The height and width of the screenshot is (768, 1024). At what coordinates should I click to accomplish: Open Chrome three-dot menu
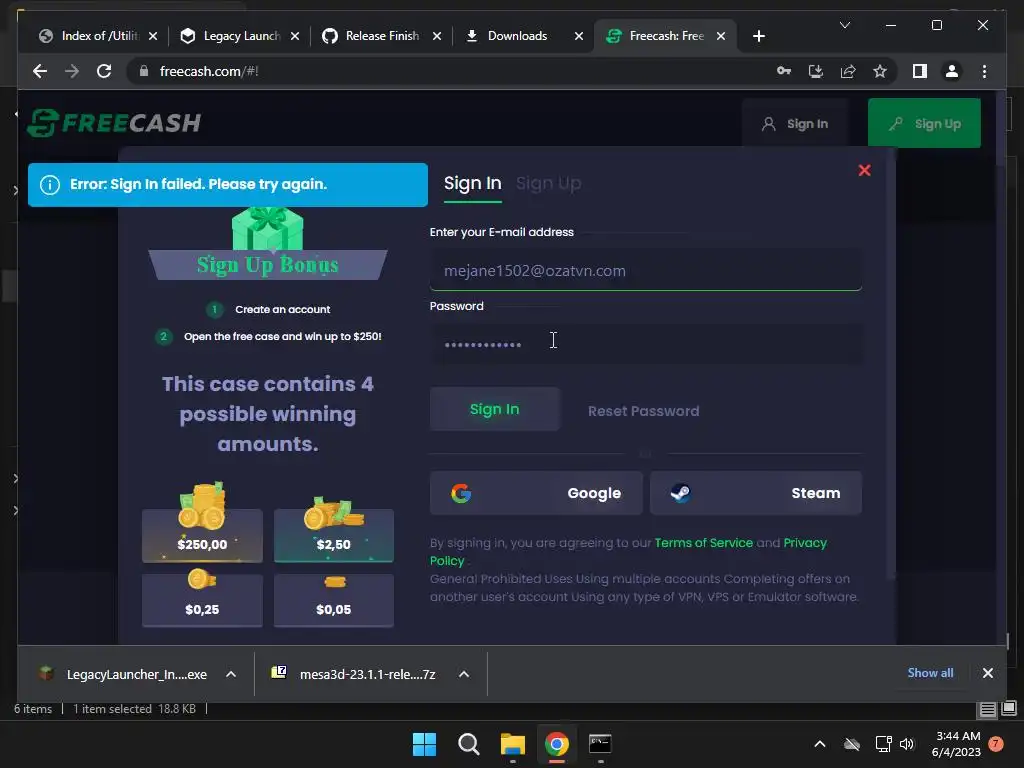coord(984,71)
